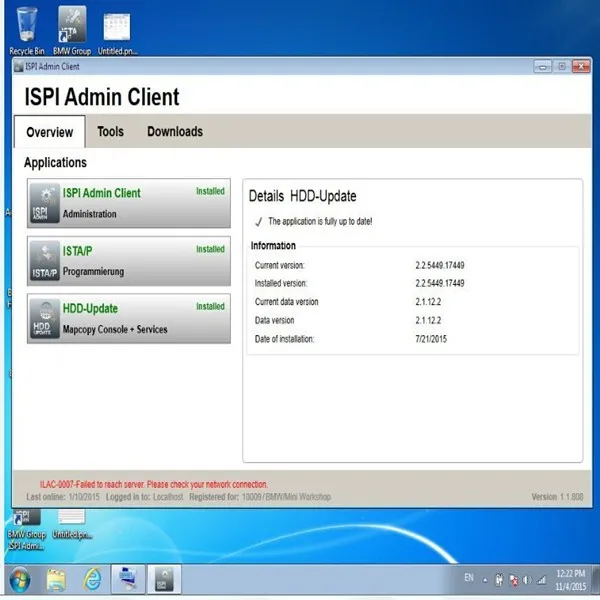Launch Internet Explorer from the taskbar

[92, 580]
